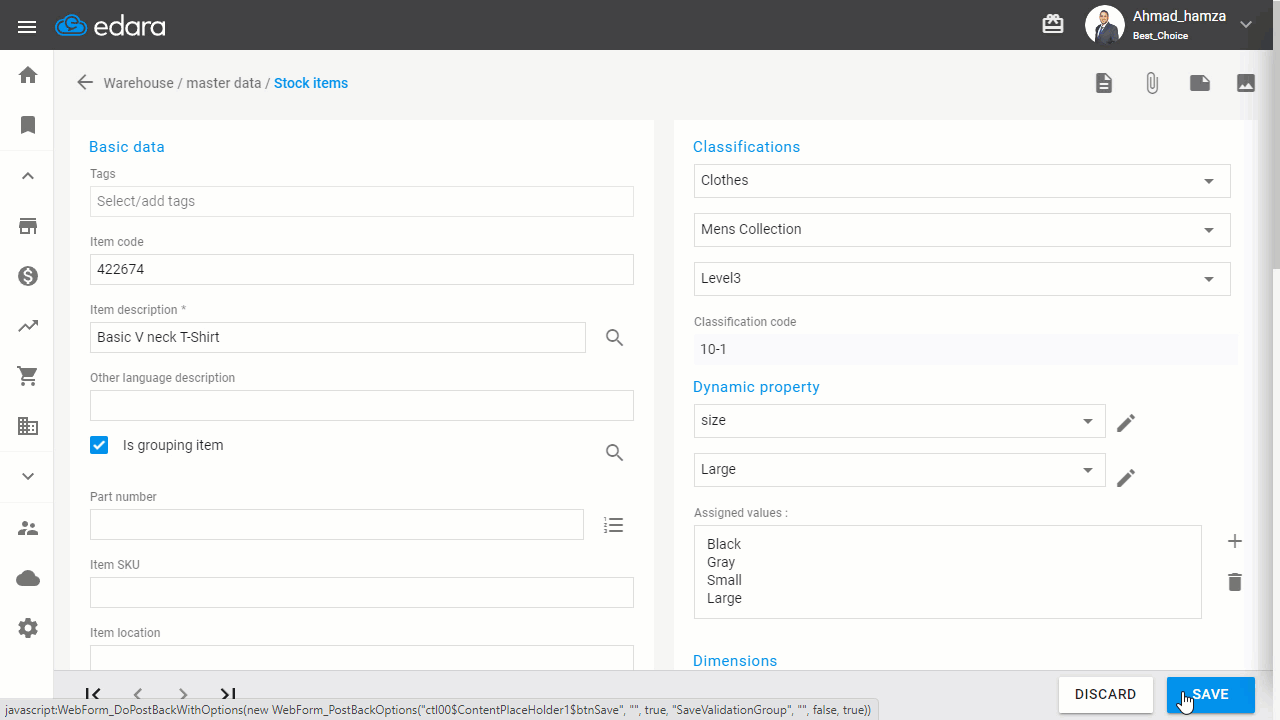The image size is (1280, 720).
Task: Open the item image icon
Action: [x=1246, y=83]
